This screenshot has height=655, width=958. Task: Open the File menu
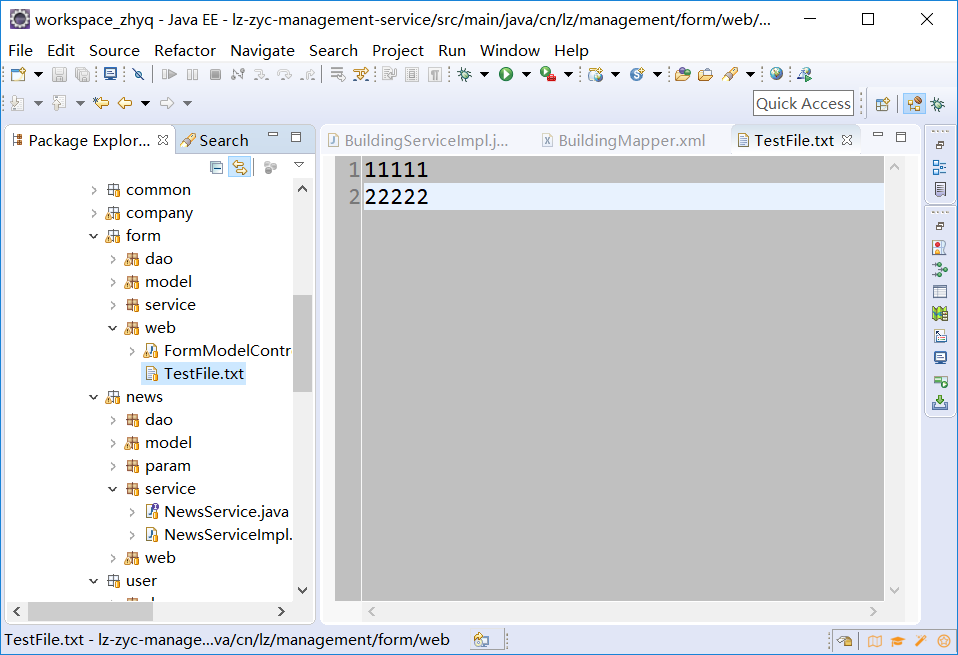tap(20, 51)
